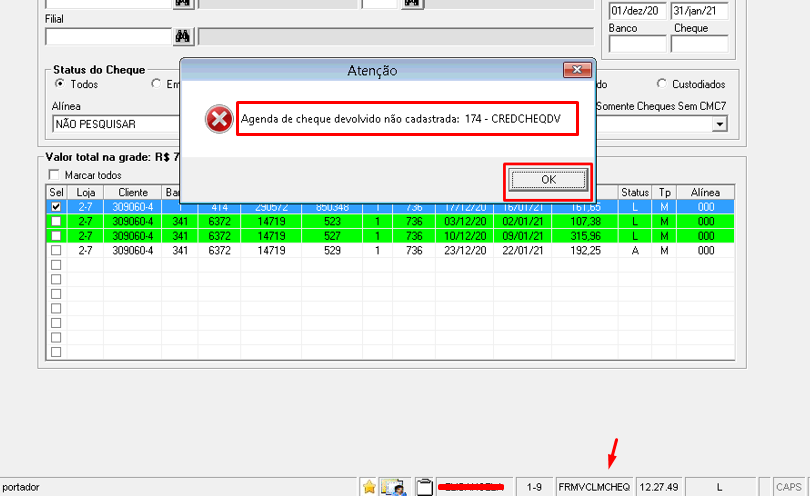The height and width of the screenshot is (497, 810).
Task: Click the Cheque input field
Action: pyautogui.click(x=699, y=44)
